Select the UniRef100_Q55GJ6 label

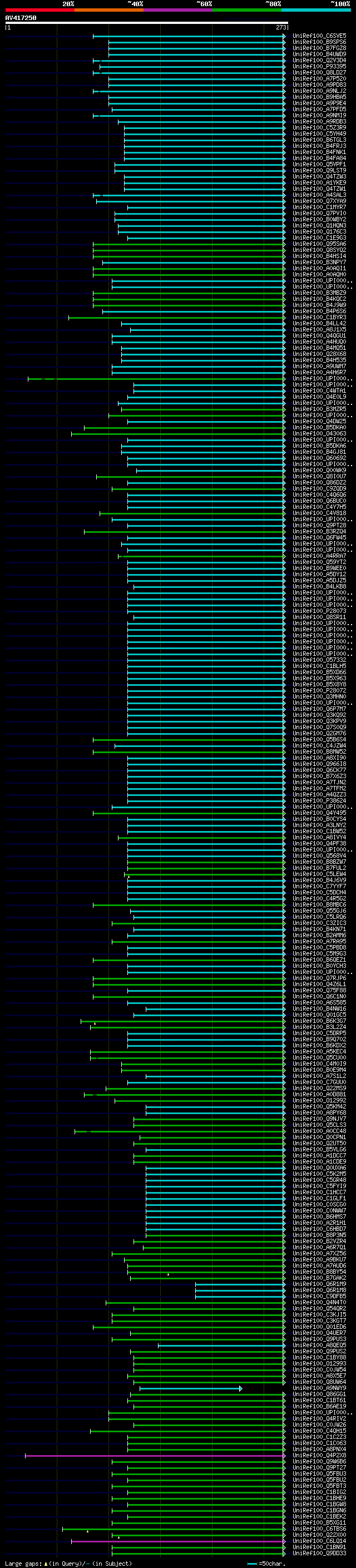coord(319,911)
